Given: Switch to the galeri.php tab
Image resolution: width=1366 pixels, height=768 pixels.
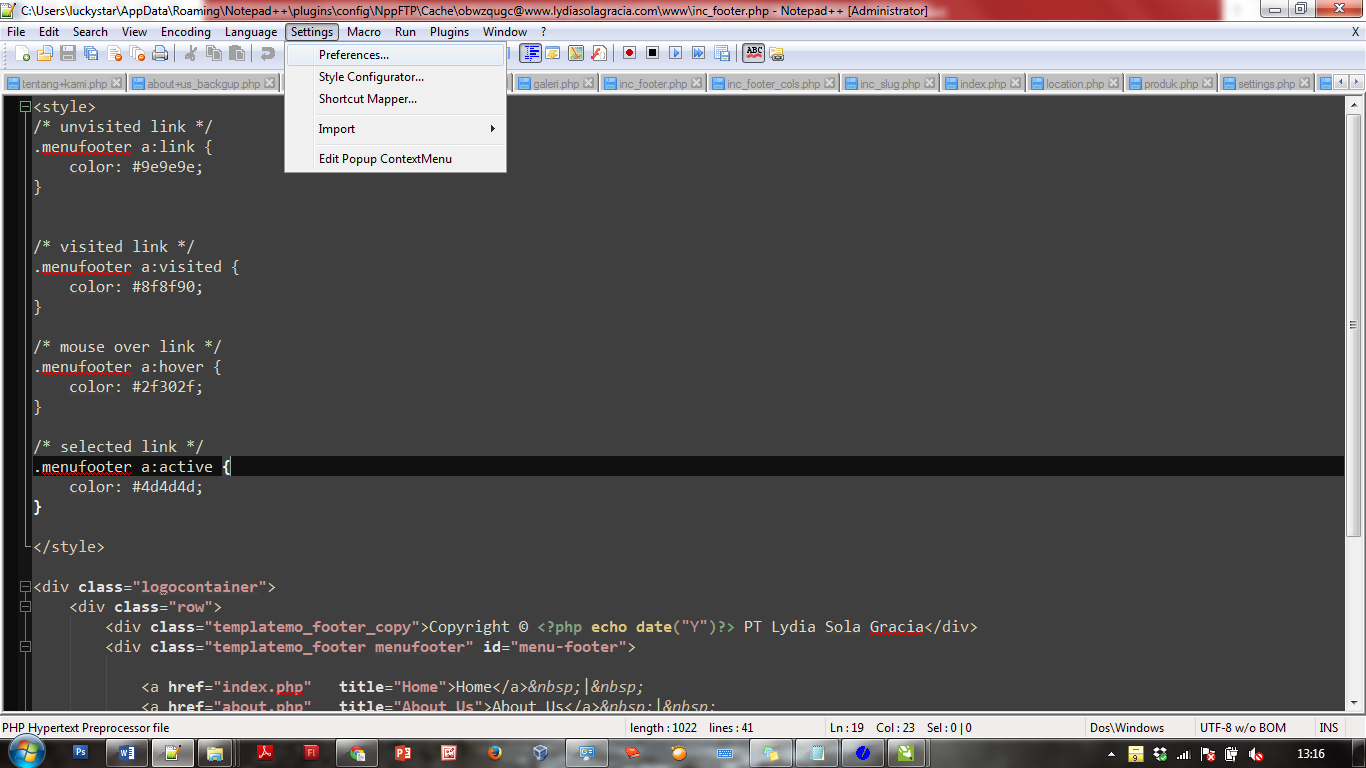Looking at the screenshot, I should click(x=556, y=84).
